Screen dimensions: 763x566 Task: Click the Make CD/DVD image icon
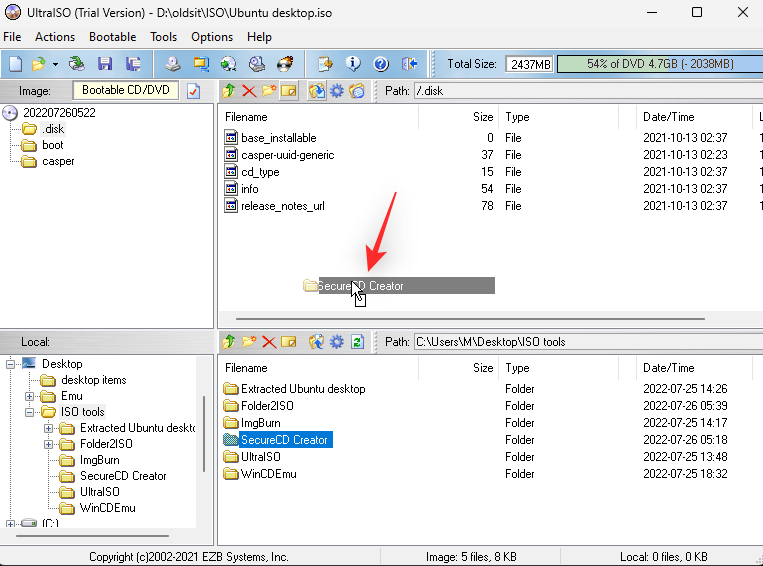pos(172,64)
